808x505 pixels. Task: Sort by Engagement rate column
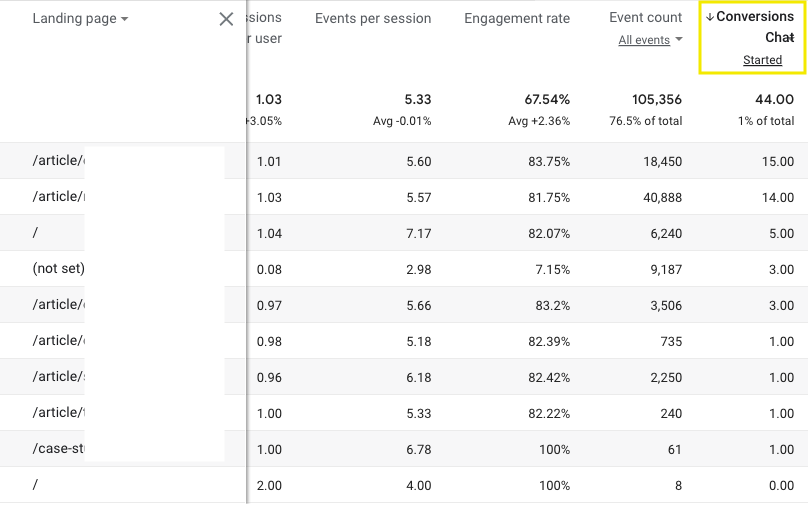(517, 18)
